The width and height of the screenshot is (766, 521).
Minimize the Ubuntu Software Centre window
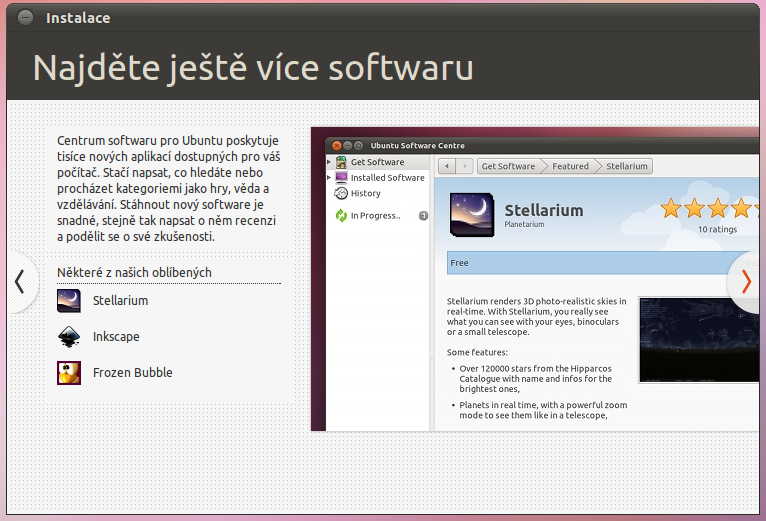[348, 146]
